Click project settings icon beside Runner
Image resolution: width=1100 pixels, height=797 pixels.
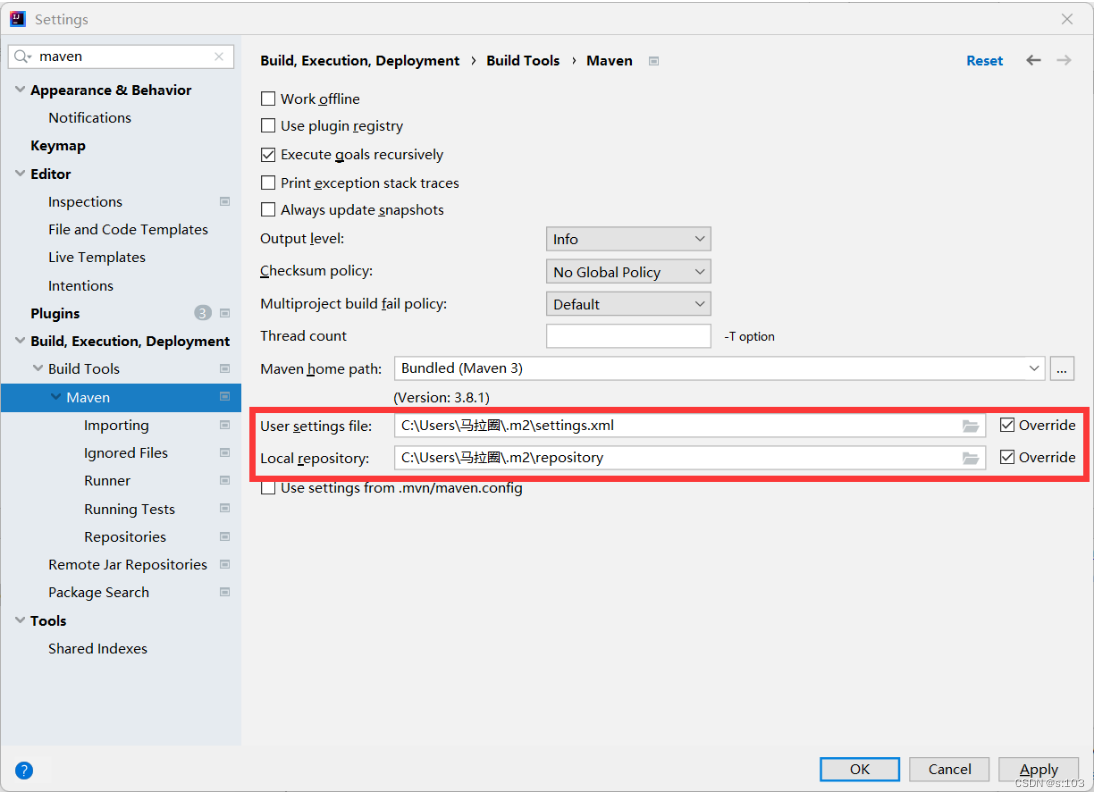pyautogui.click(x=226, y=483)
